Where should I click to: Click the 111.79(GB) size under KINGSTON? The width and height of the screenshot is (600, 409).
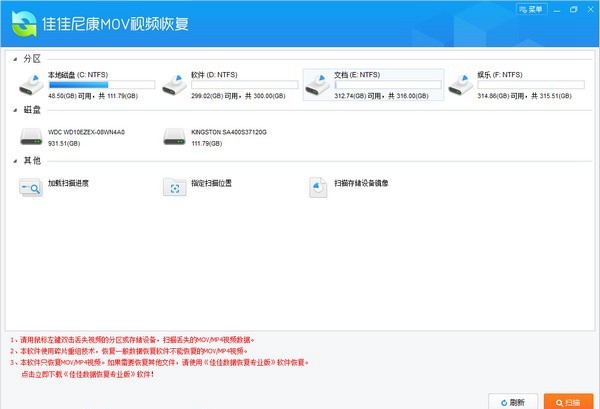(207, 143)
